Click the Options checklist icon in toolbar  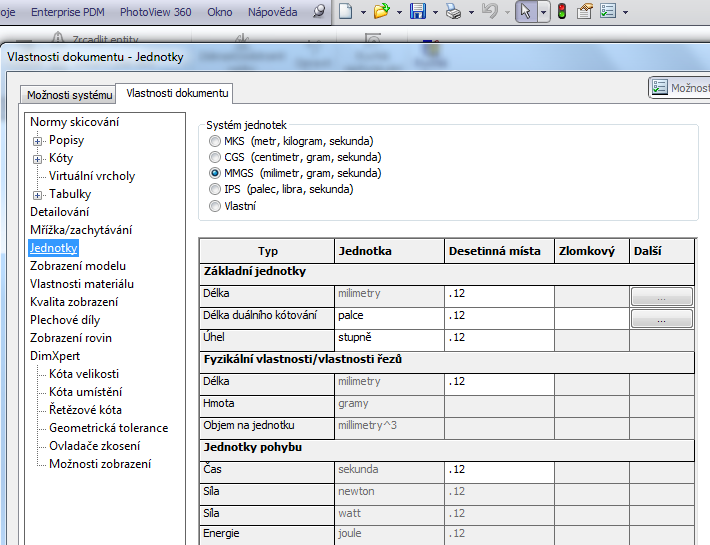click(608, 11)
